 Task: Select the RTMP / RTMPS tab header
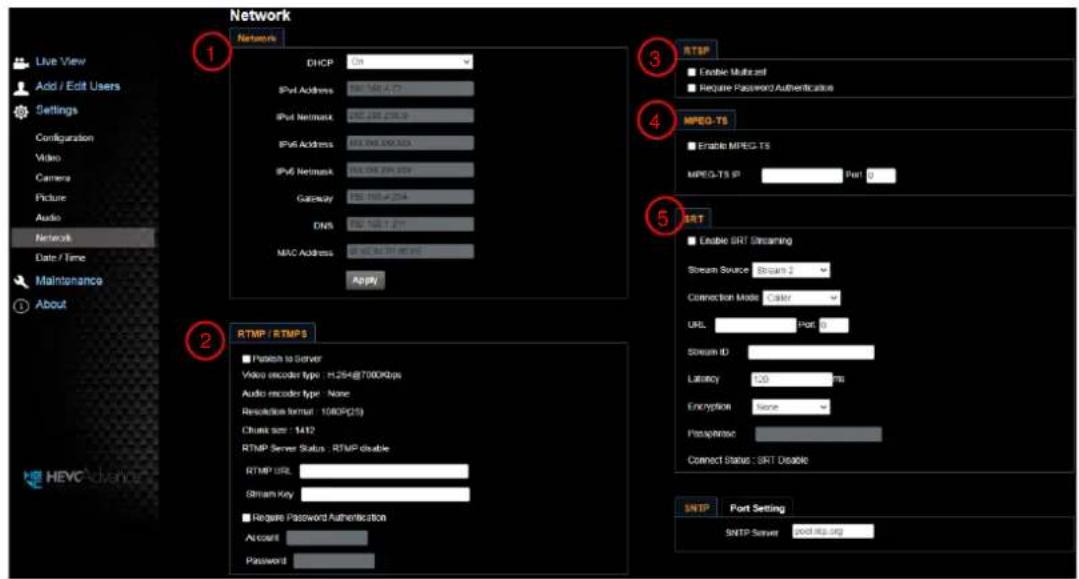[x=273, y=333]
